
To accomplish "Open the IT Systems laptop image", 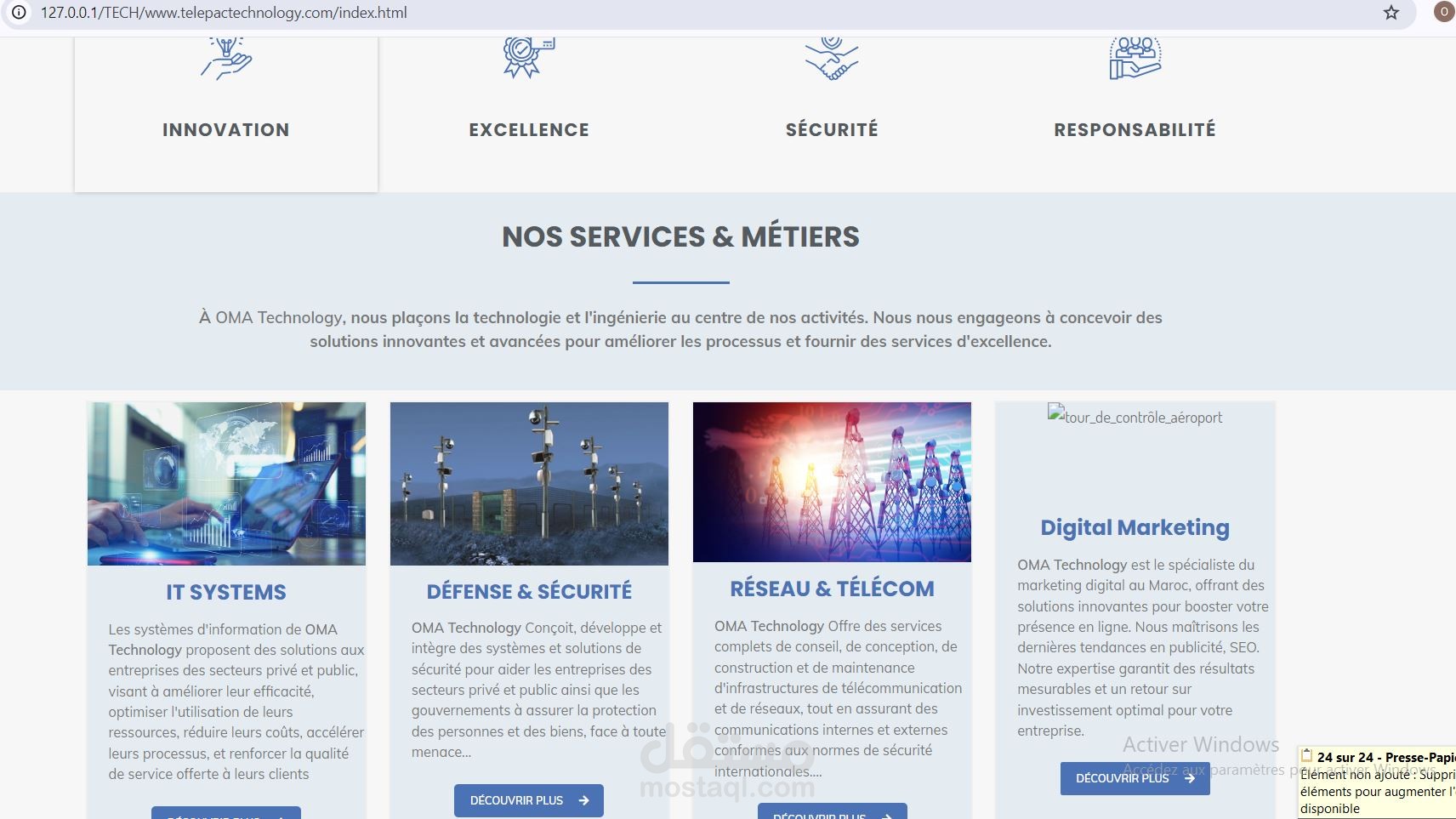I will click(226, 484).
